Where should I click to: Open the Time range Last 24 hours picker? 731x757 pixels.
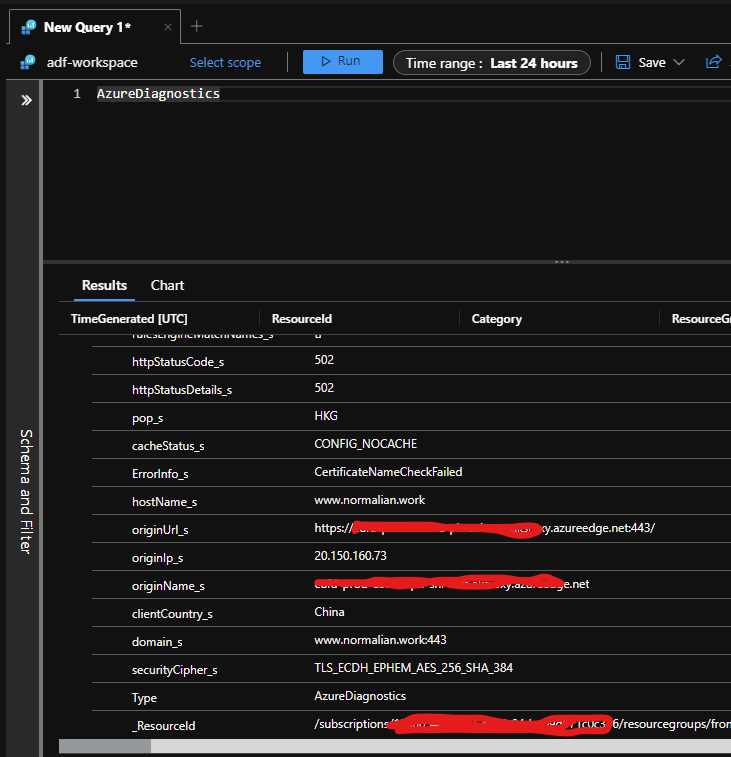coord(492,63)
